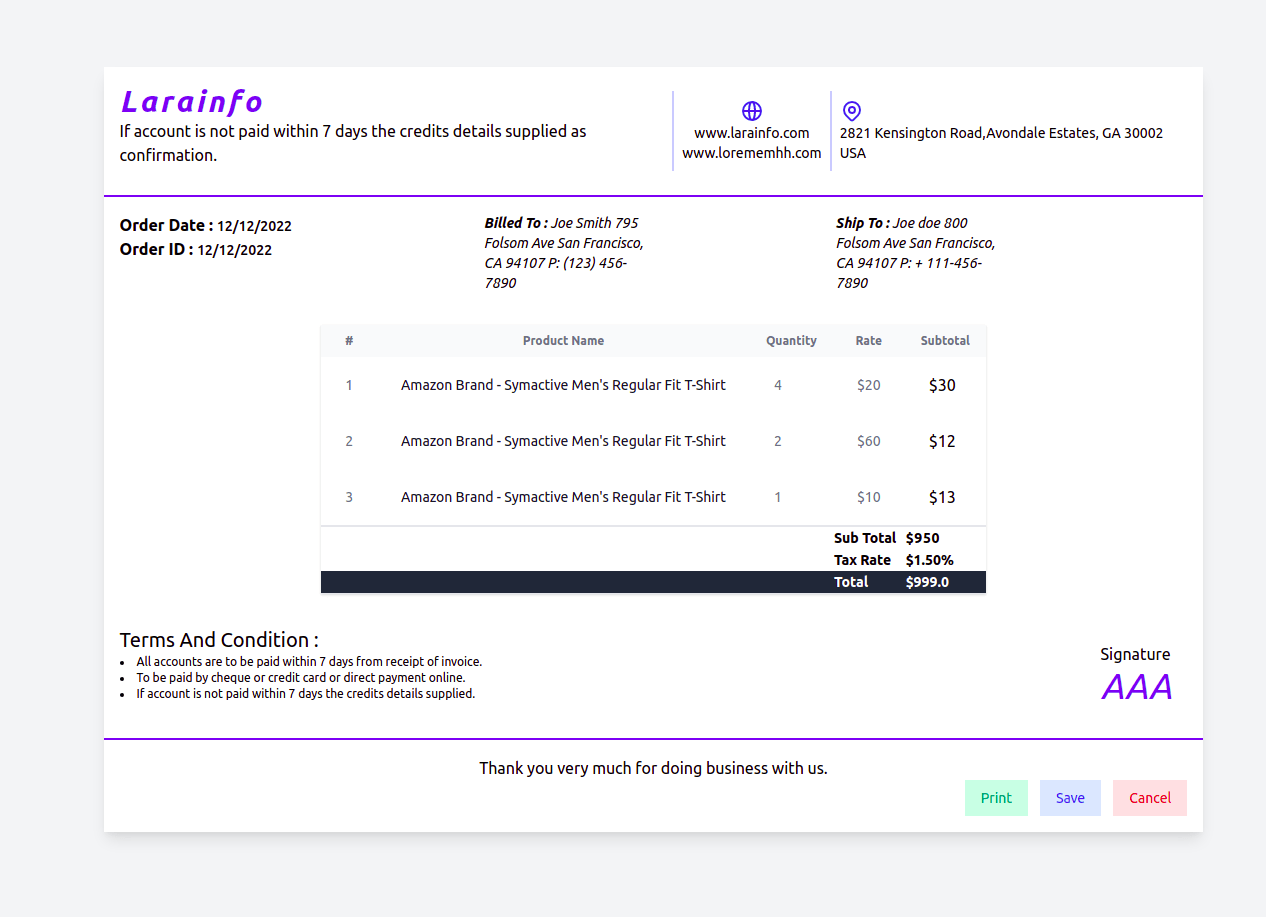This screenshot has width=1266, height=917.
Task: Click the Product Name column header
Action: 563,340
